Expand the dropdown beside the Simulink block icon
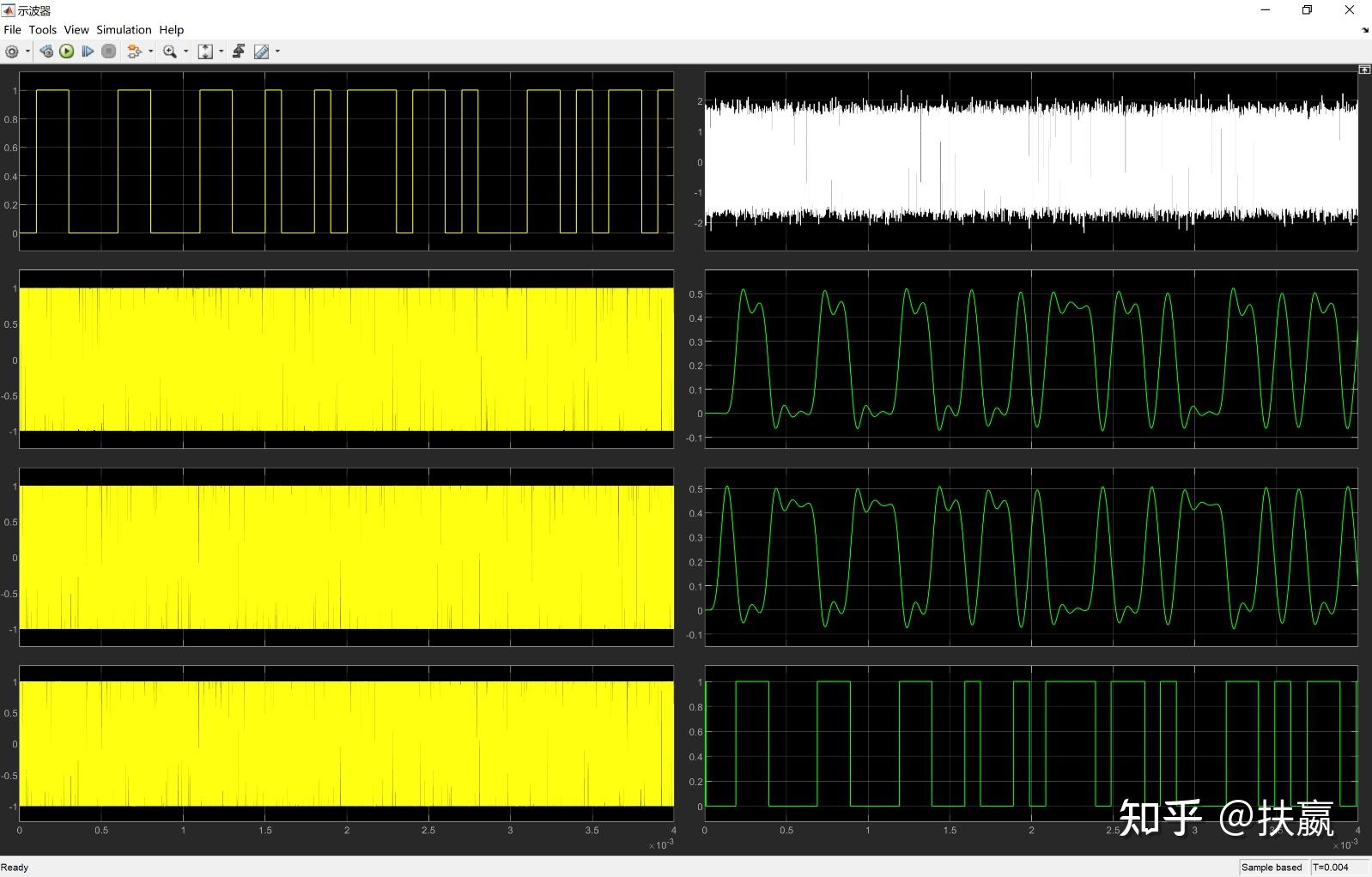Viewport: 1372px width, 877px height. tap(150, 51)
